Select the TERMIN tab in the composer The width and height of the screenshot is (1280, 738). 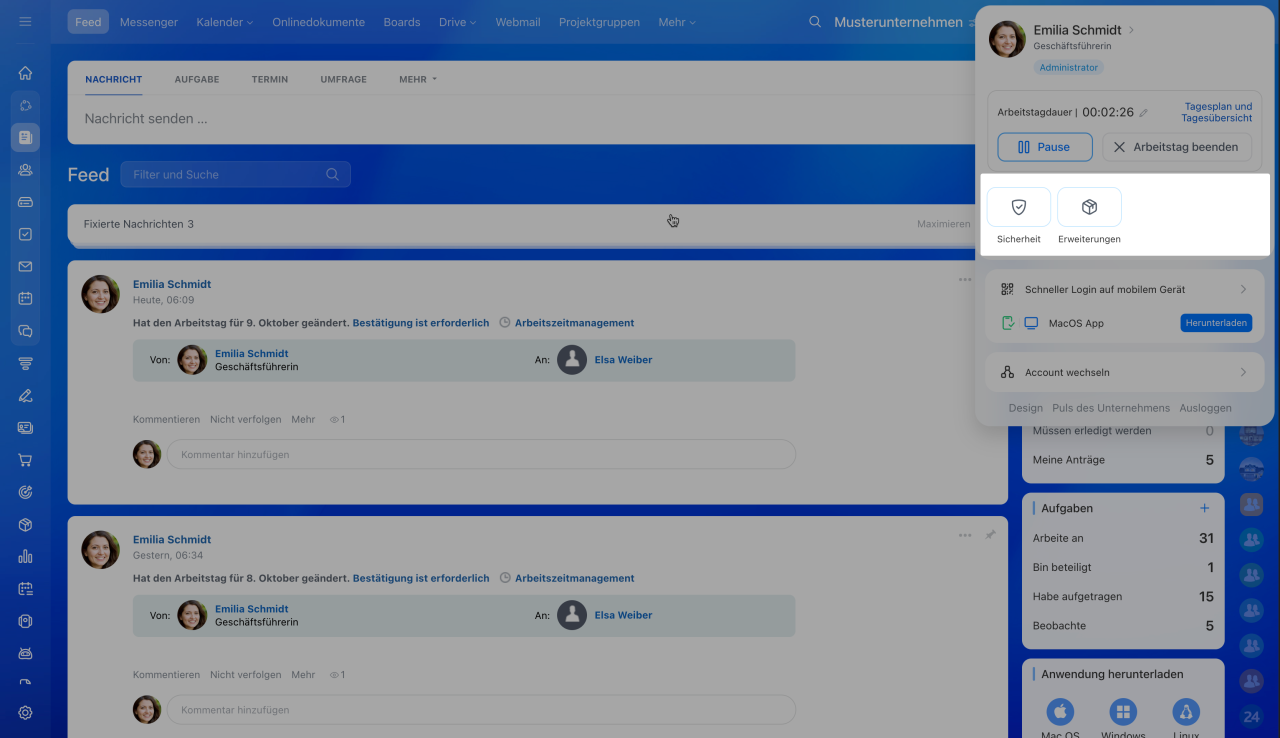click(x=270, y=79)
